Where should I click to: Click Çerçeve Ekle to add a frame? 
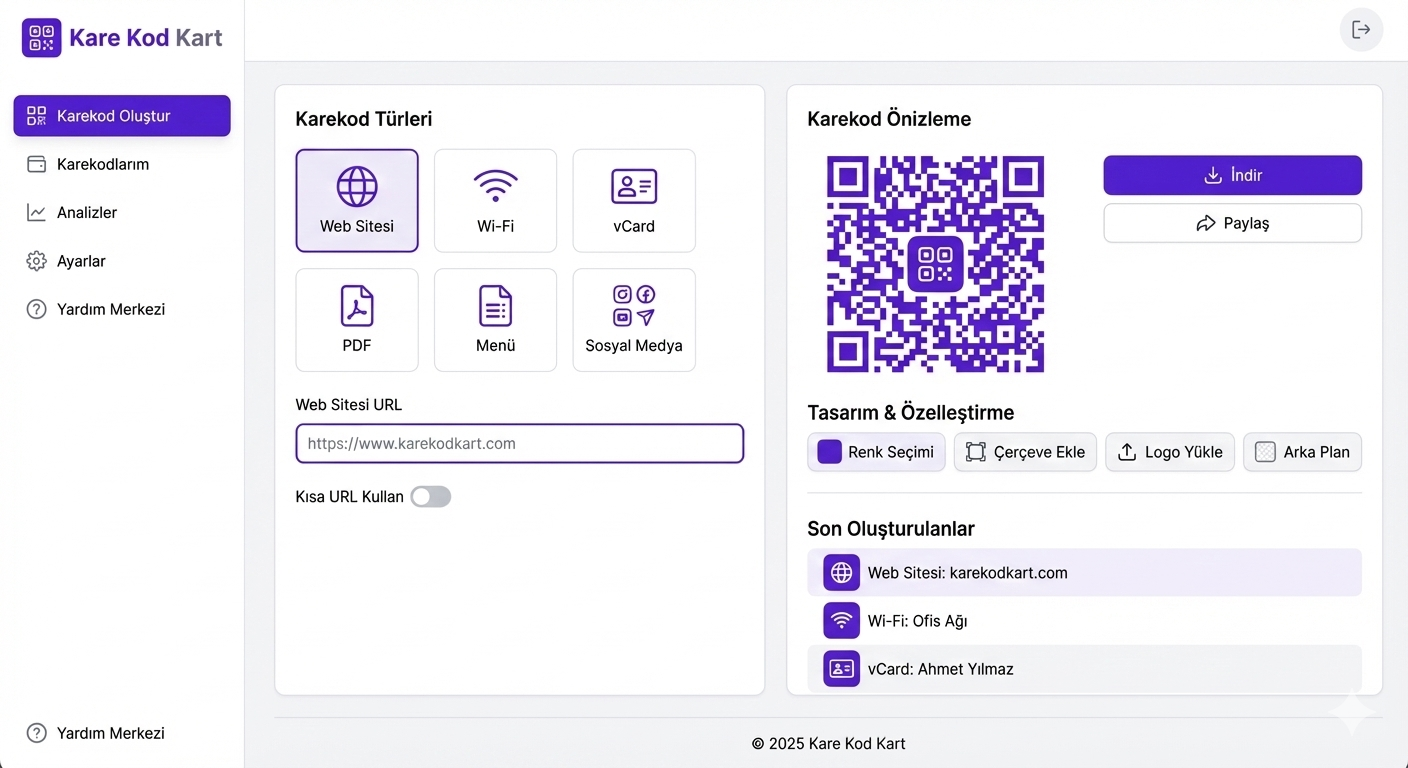[1025, 452]
